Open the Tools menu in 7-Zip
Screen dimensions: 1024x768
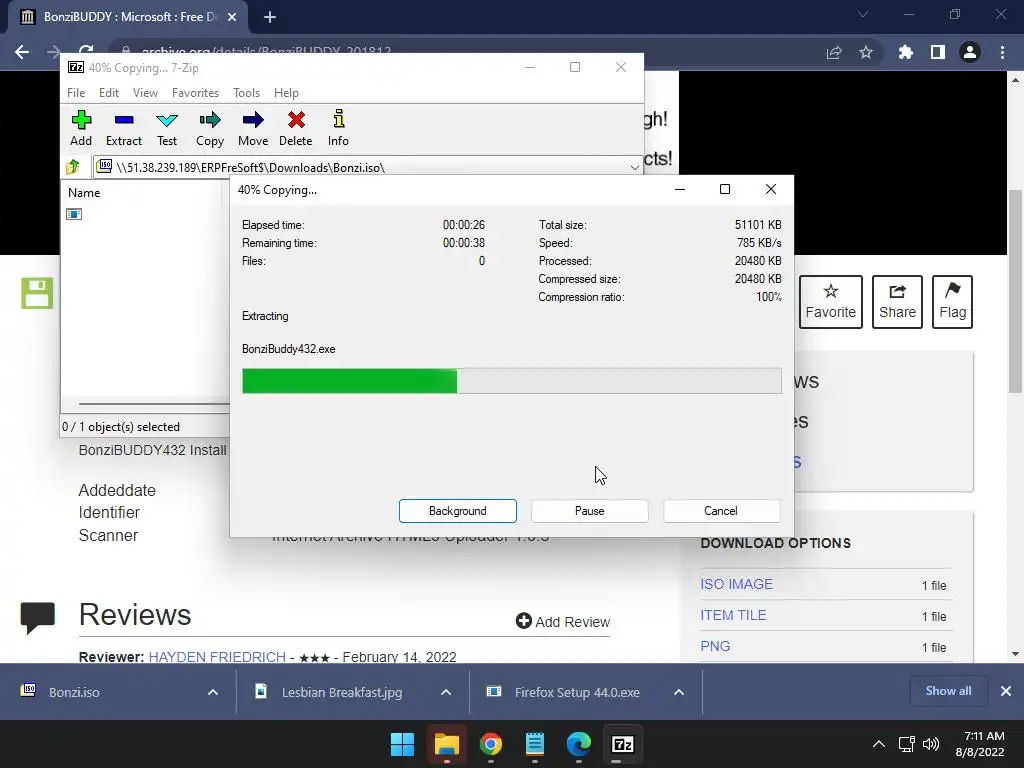[x=246, y=93]
